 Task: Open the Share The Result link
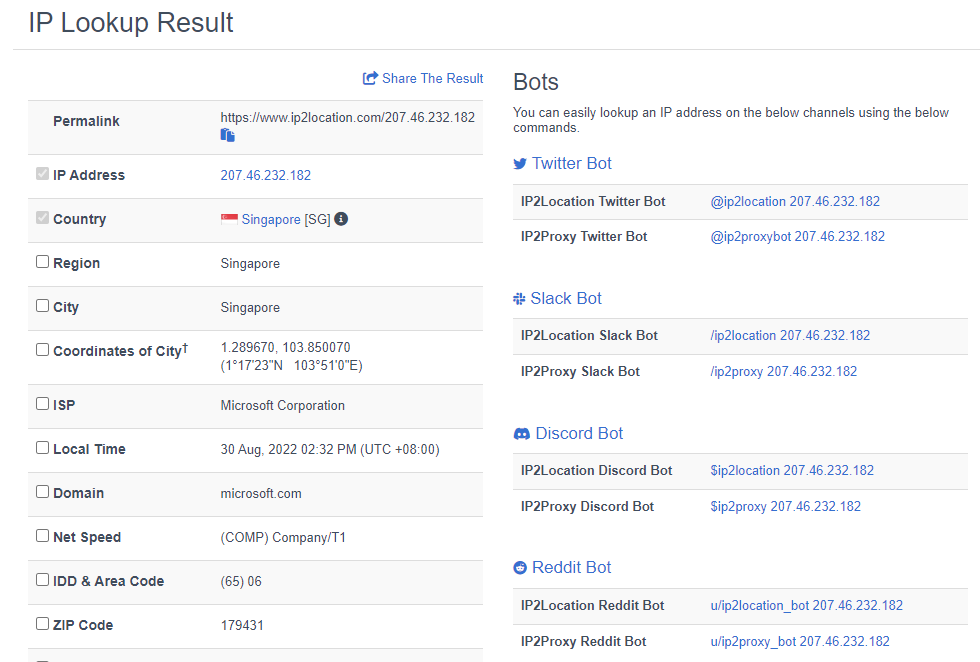coord(432,78)
